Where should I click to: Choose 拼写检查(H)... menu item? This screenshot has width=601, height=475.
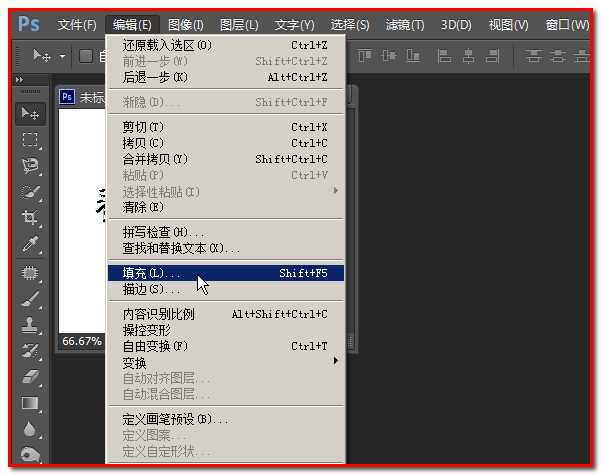[x=225, y=232]
